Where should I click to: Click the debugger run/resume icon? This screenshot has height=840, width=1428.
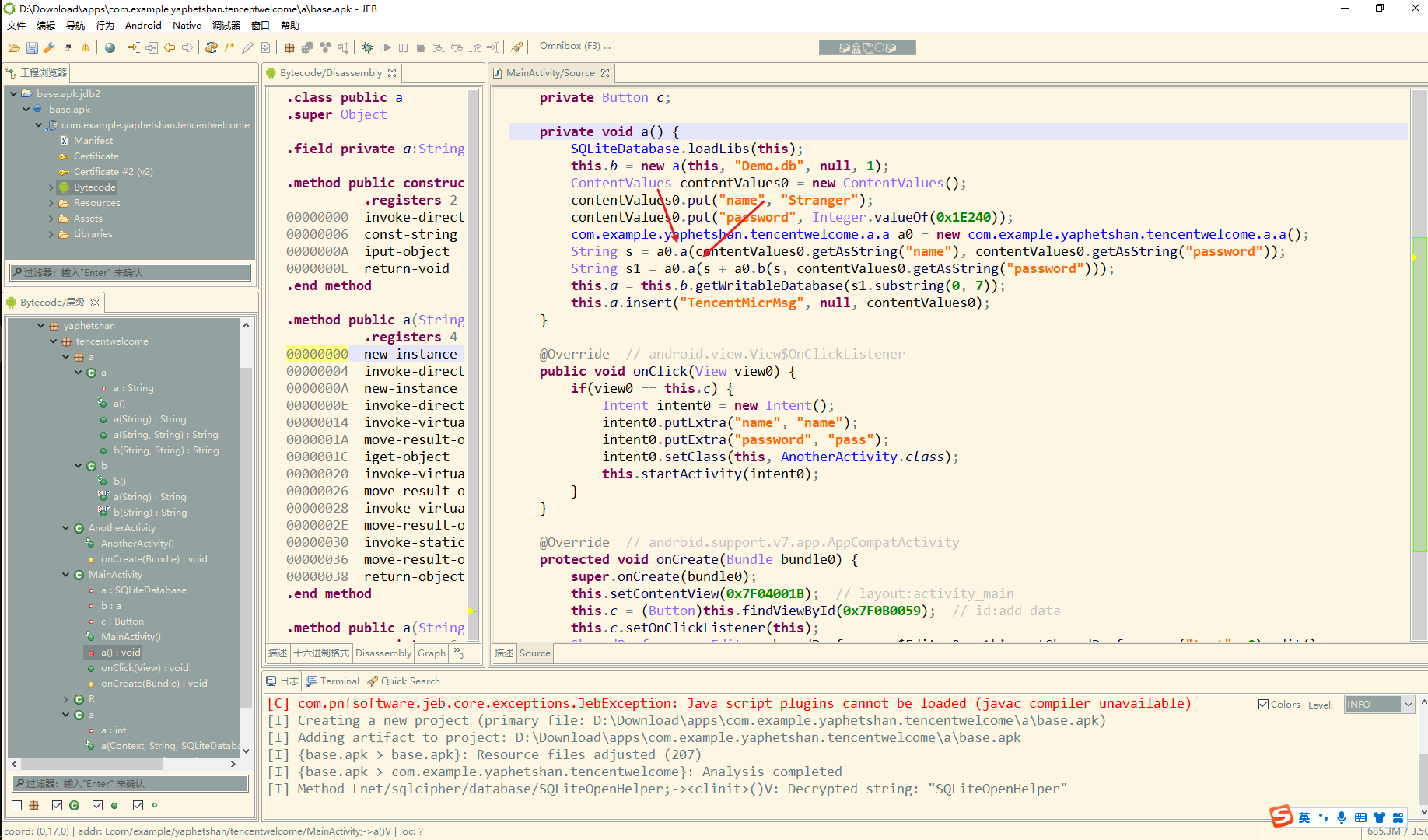(x=385, y=48)
